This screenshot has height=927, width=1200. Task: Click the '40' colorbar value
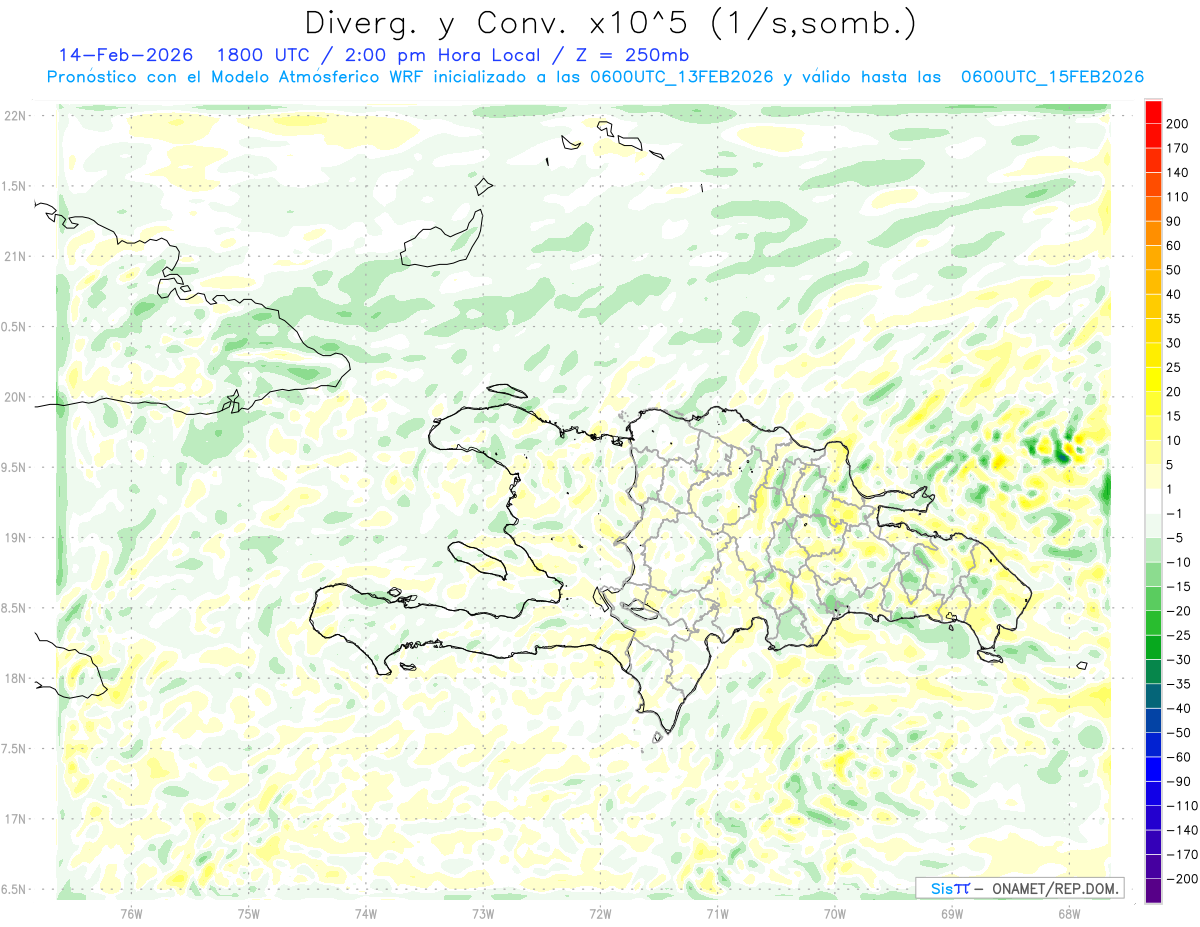point(1173,295)
